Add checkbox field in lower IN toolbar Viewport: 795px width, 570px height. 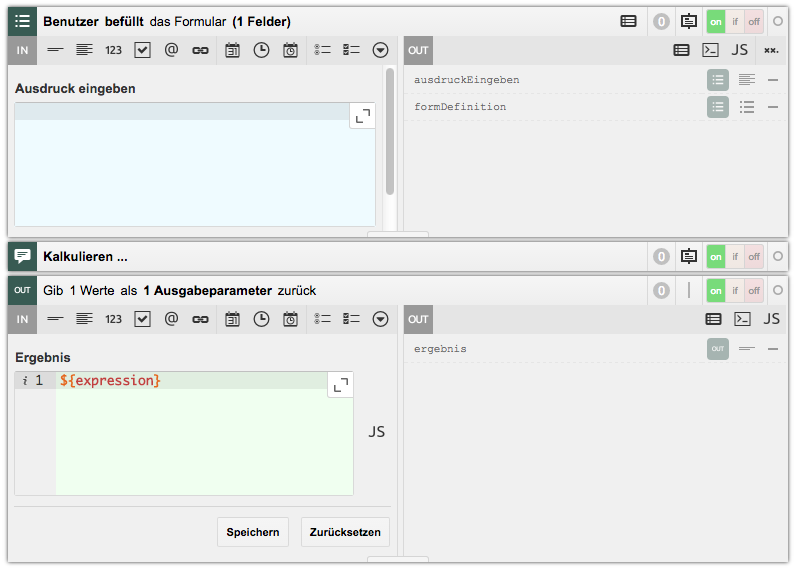click(142, 319)
